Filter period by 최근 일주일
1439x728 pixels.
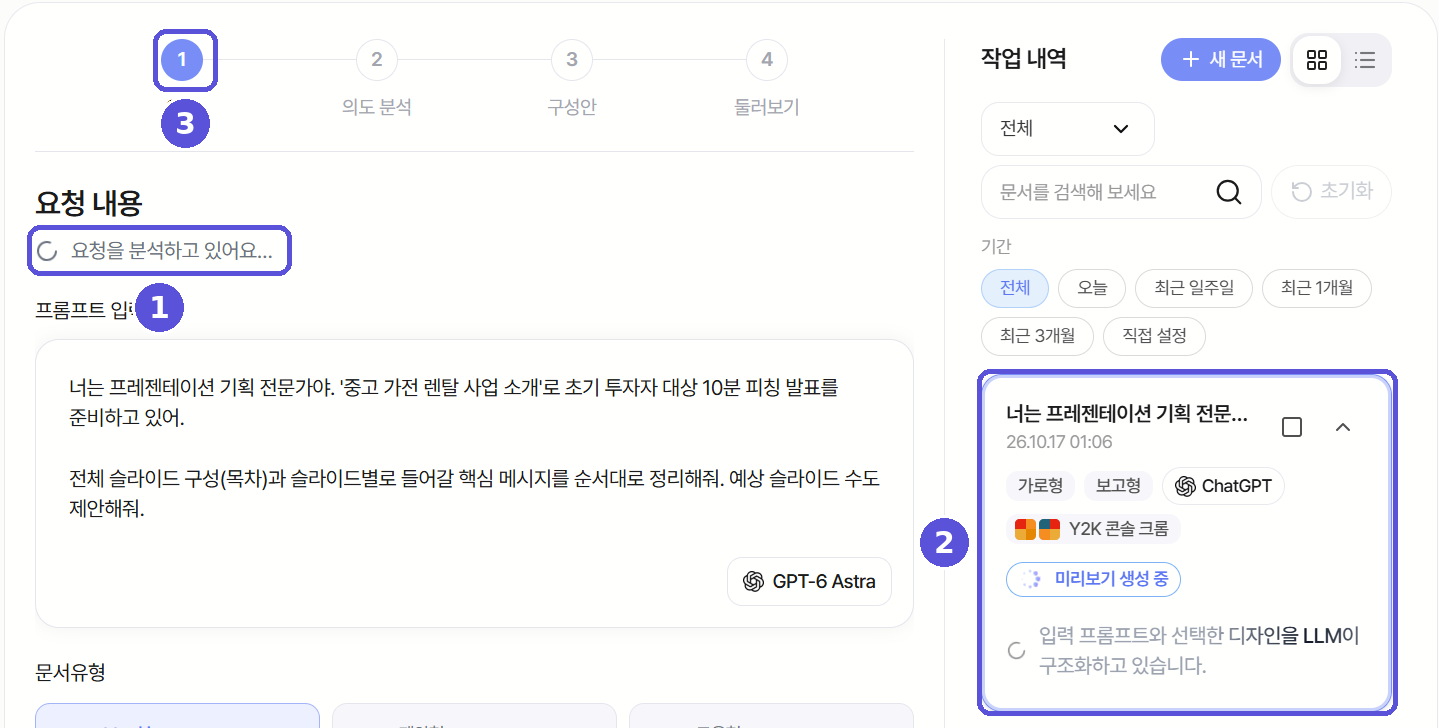(x=1194, y=288)
